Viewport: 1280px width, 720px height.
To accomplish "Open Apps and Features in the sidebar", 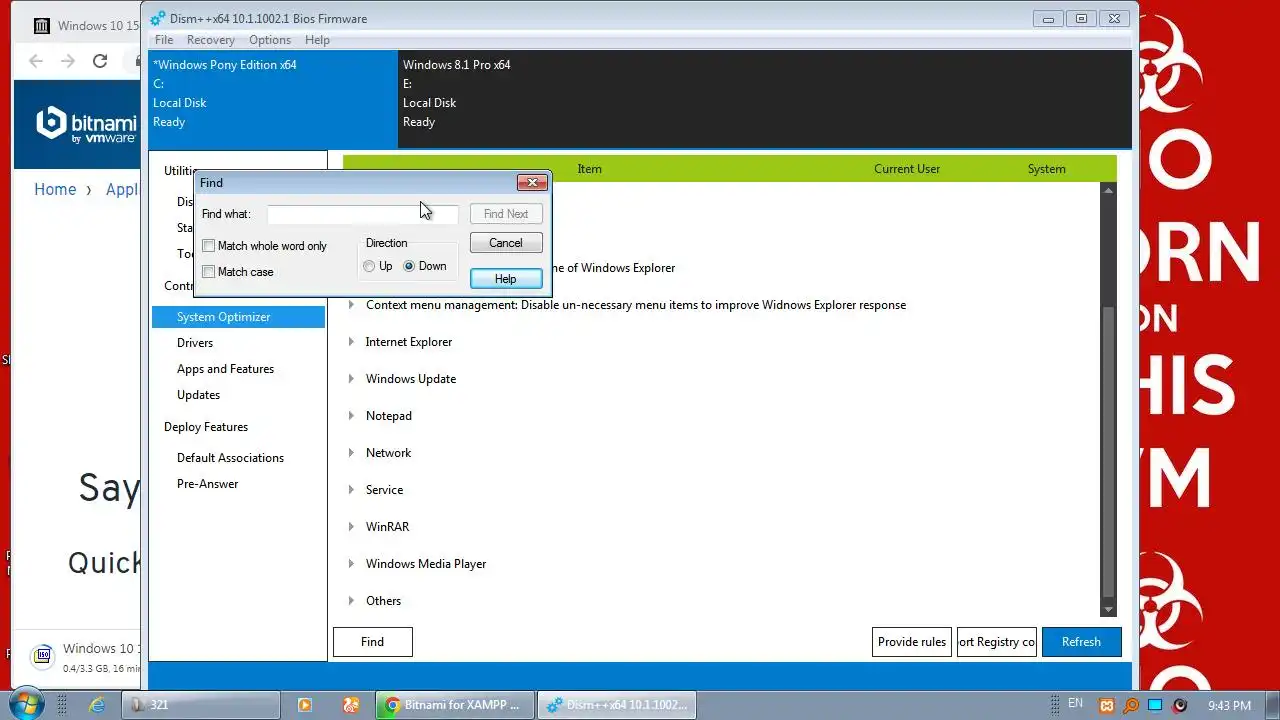I will [x=225, y=369].
